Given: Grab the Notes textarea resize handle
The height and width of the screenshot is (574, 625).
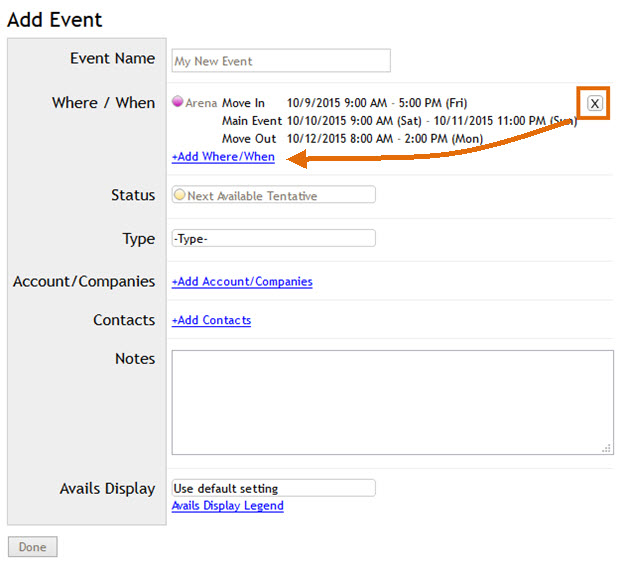Looking at the screenshot, I should (x=607, y=448).
